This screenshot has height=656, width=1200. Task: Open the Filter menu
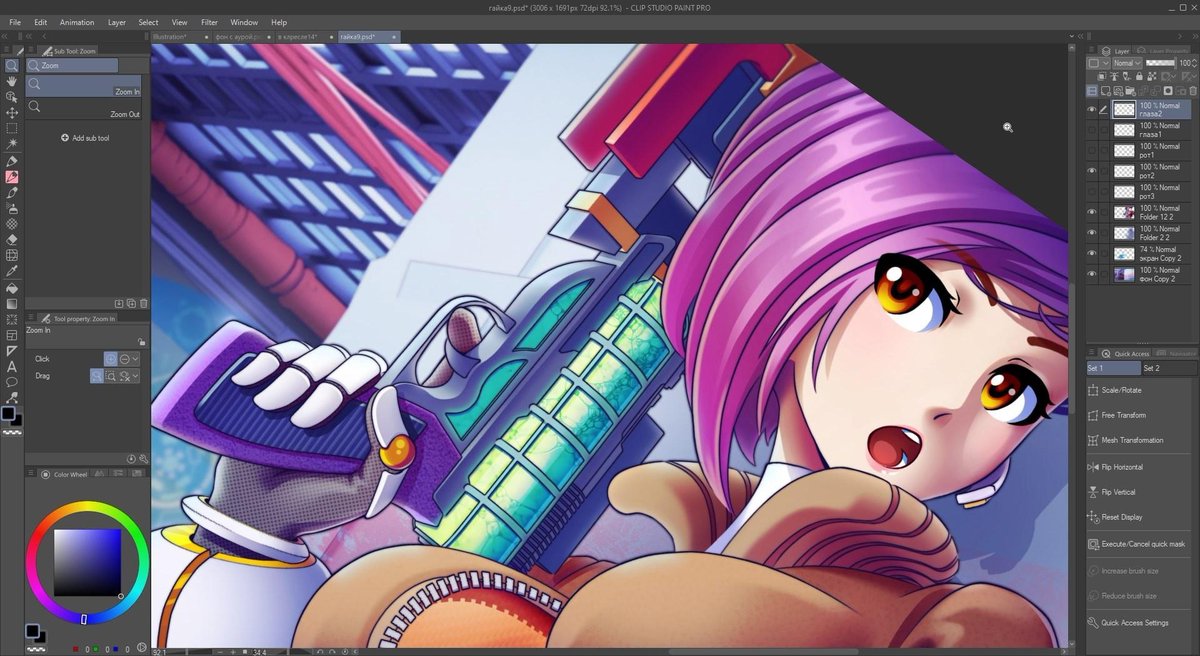(209, 22)
